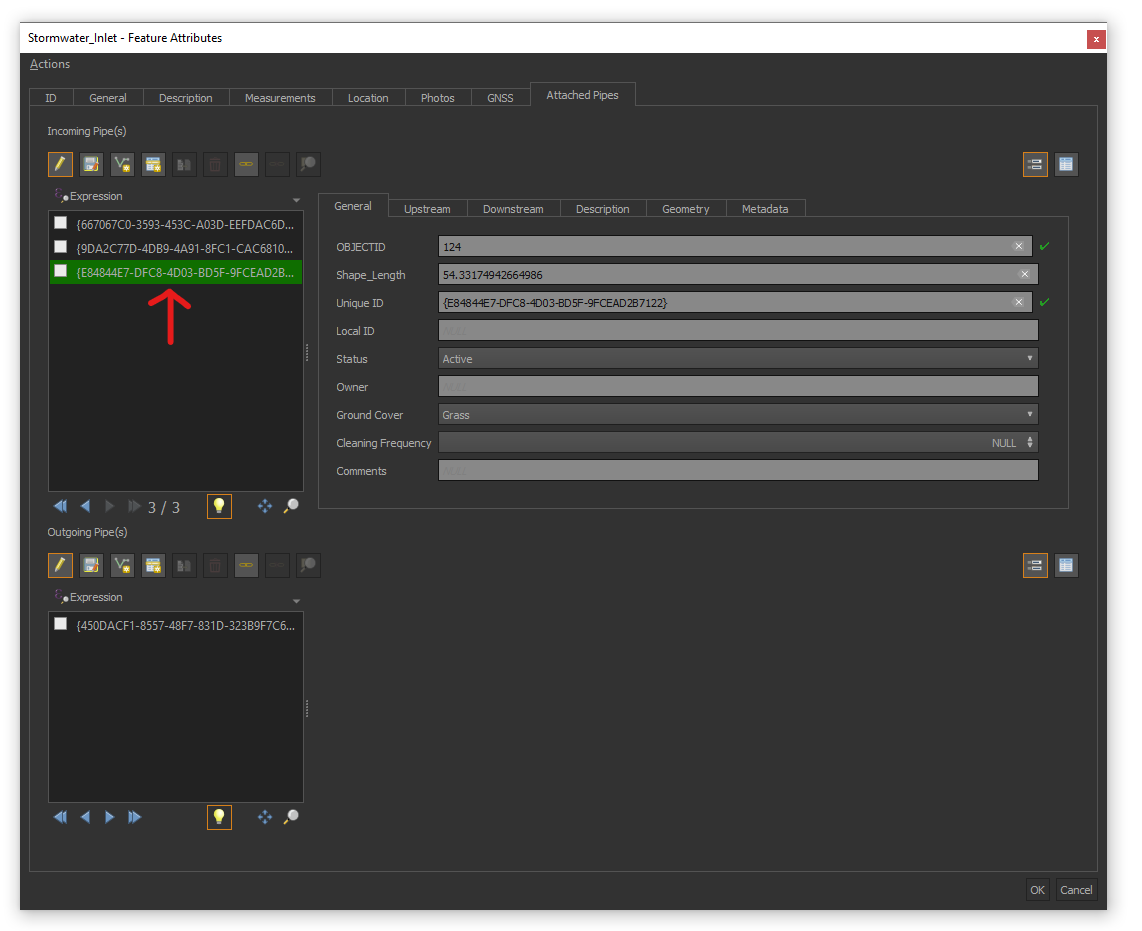The height and width of the screenshot is (931, 1142).
Task: Go to next outgoing pipe record
Action: pos(109,817)
